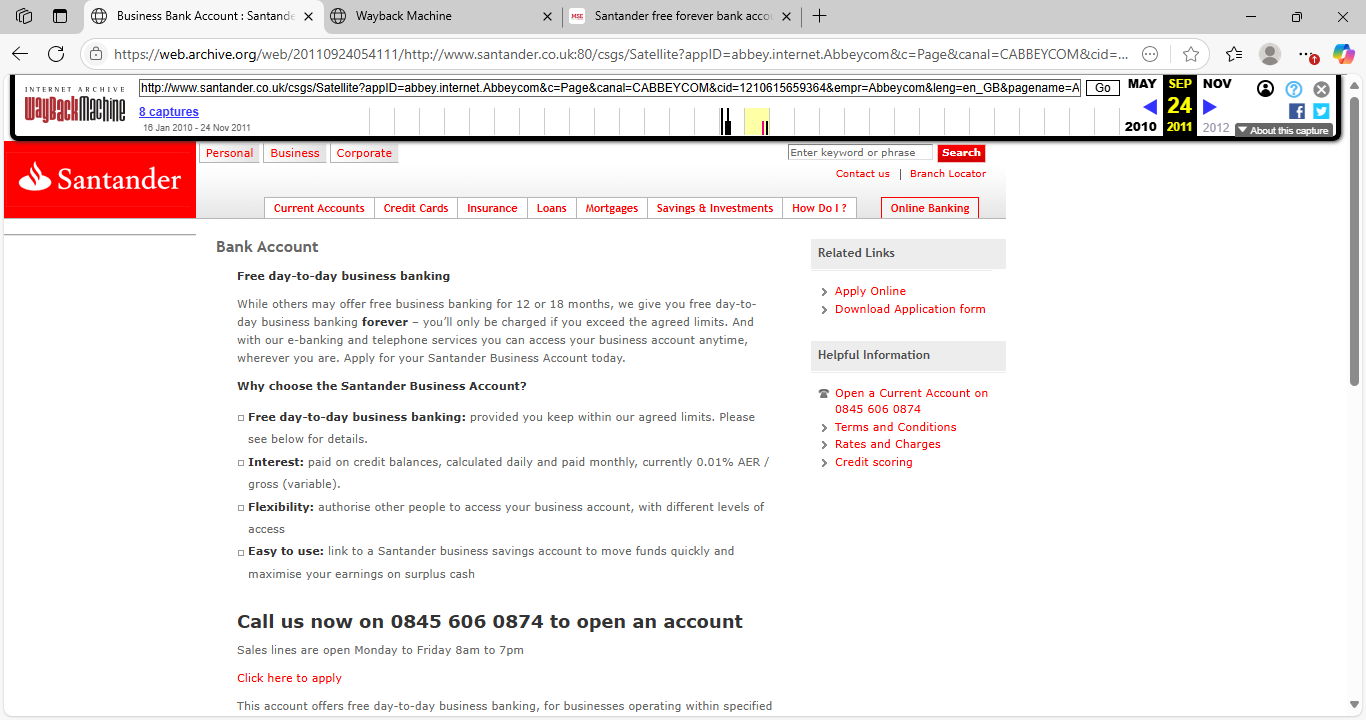
Task: Add page to favorites star icon
Action: (1190, 54)
